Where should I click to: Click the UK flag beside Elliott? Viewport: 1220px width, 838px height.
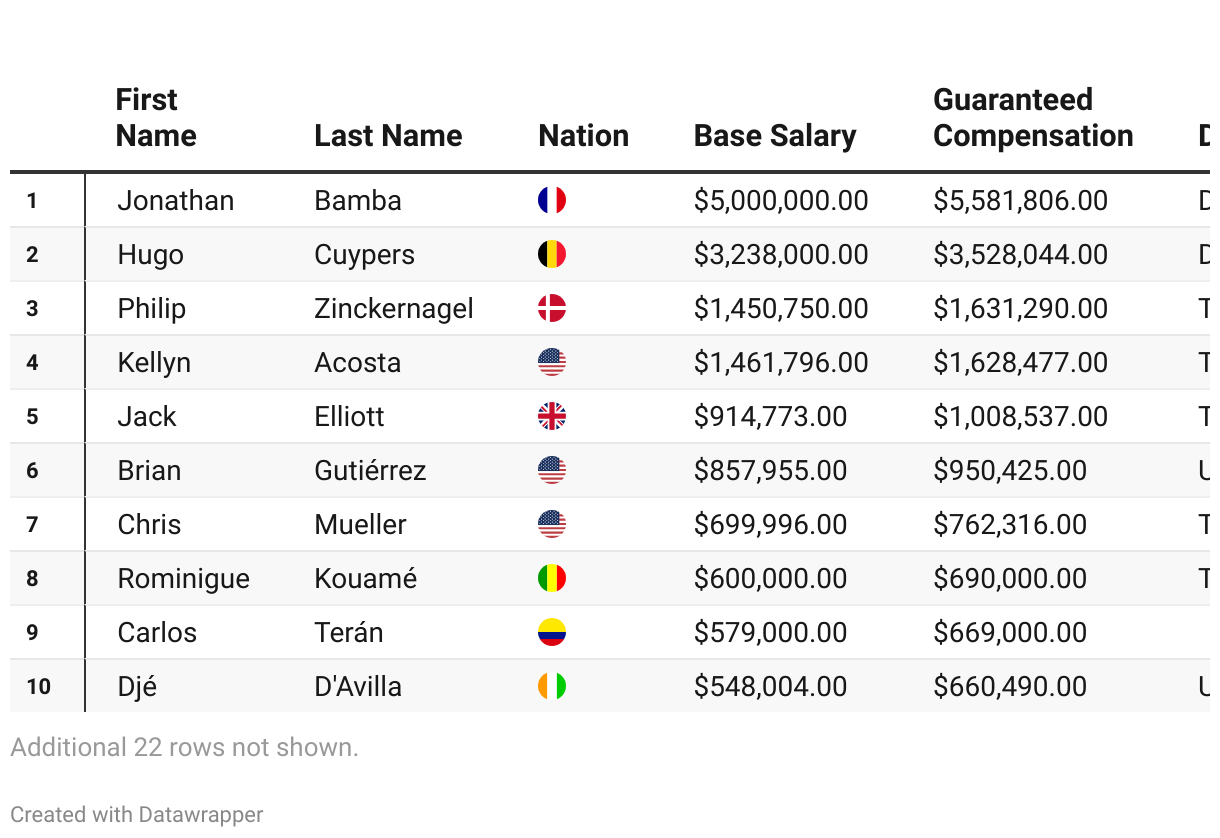pos(552,417)
